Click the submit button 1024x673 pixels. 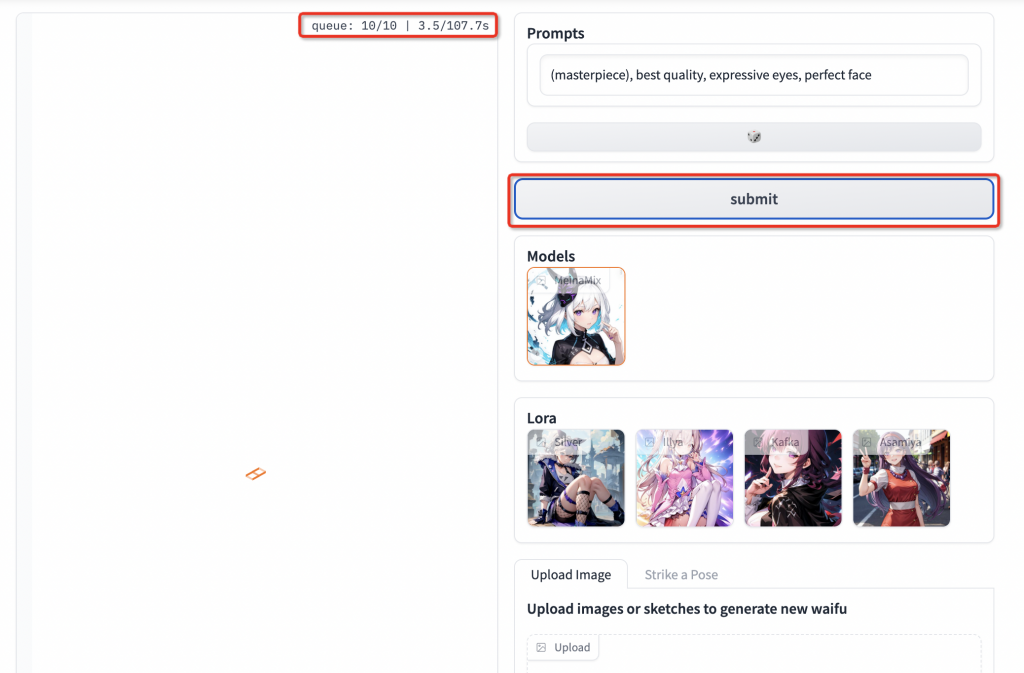(754, 199)
